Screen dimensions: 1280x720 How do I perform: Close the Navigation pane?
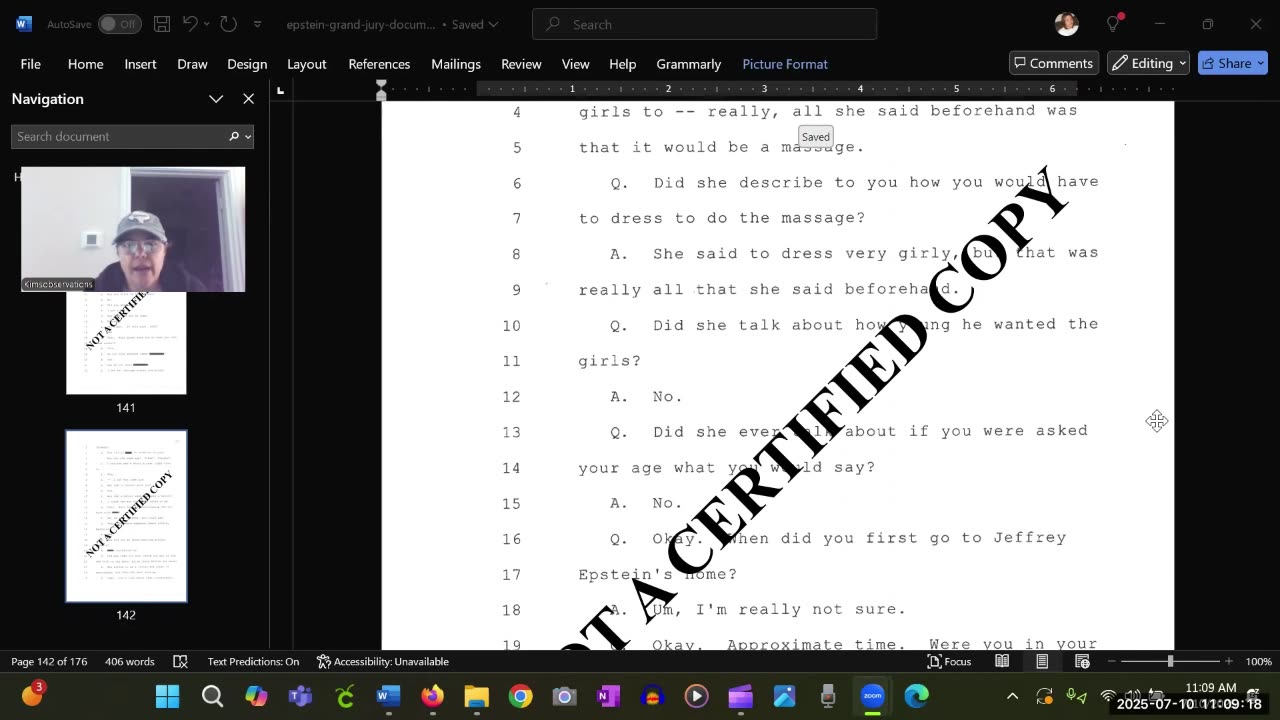coord(248,99)
